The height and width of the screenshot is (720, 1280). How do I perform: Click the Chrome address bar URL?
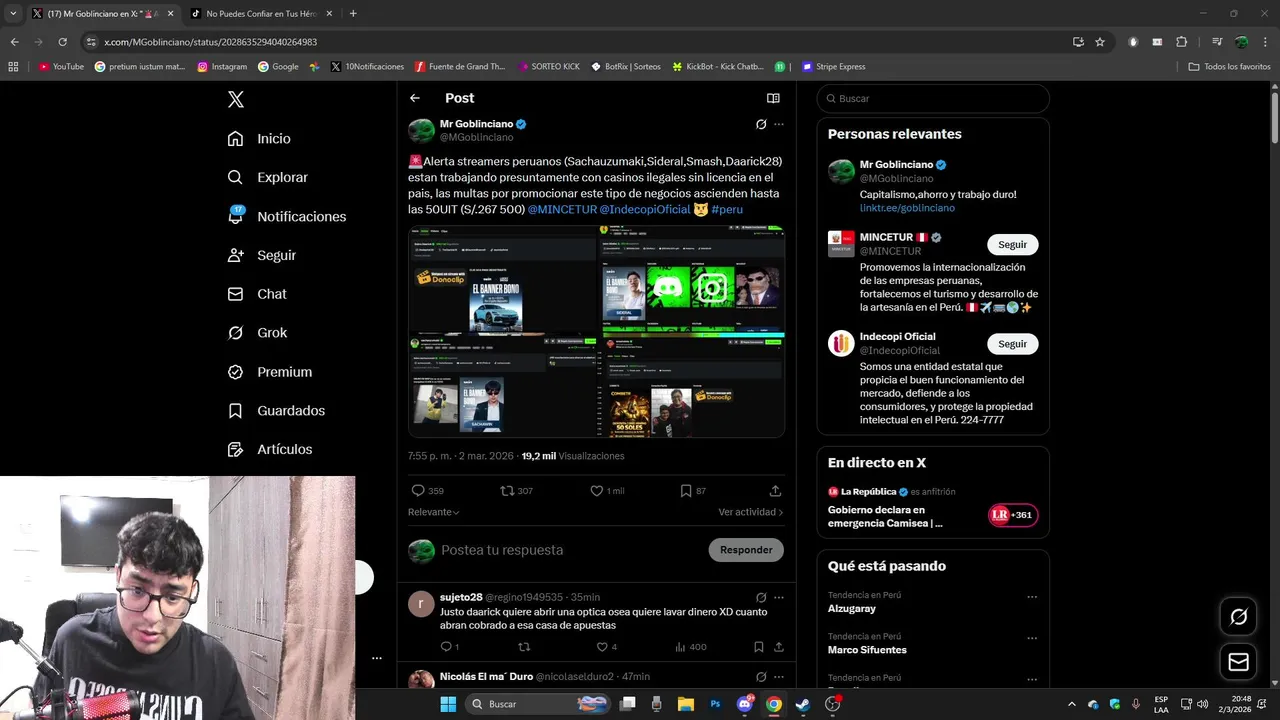click(x=211, y=42)
